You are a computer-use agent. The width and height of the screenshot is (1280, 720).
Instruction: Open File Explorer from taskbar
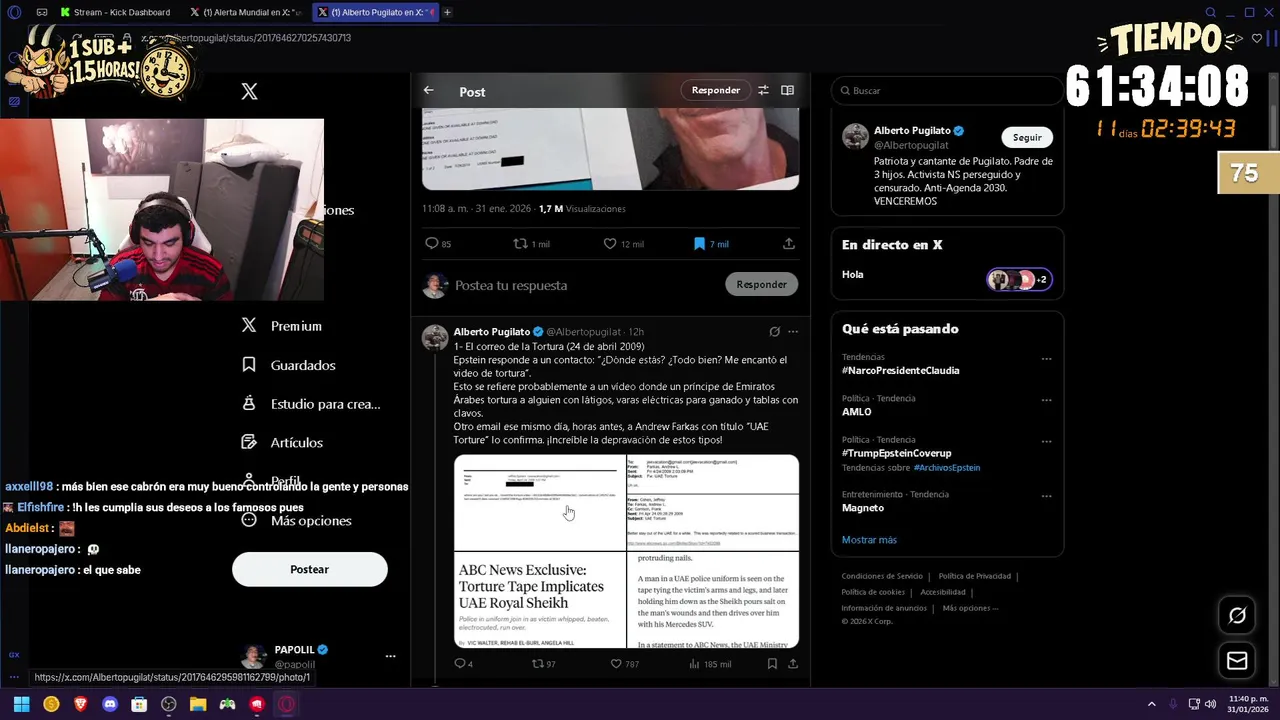click(198, 704)
